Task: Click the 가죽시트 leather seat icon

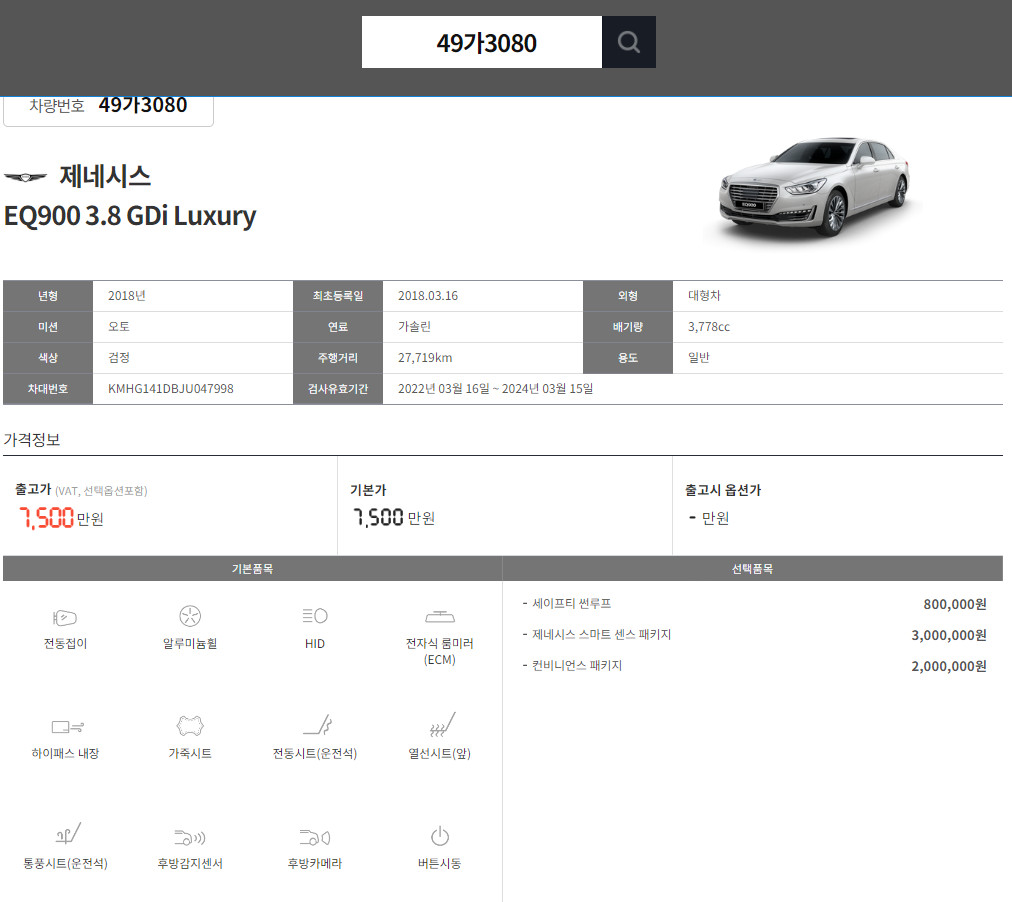Action: coord(190,726)
